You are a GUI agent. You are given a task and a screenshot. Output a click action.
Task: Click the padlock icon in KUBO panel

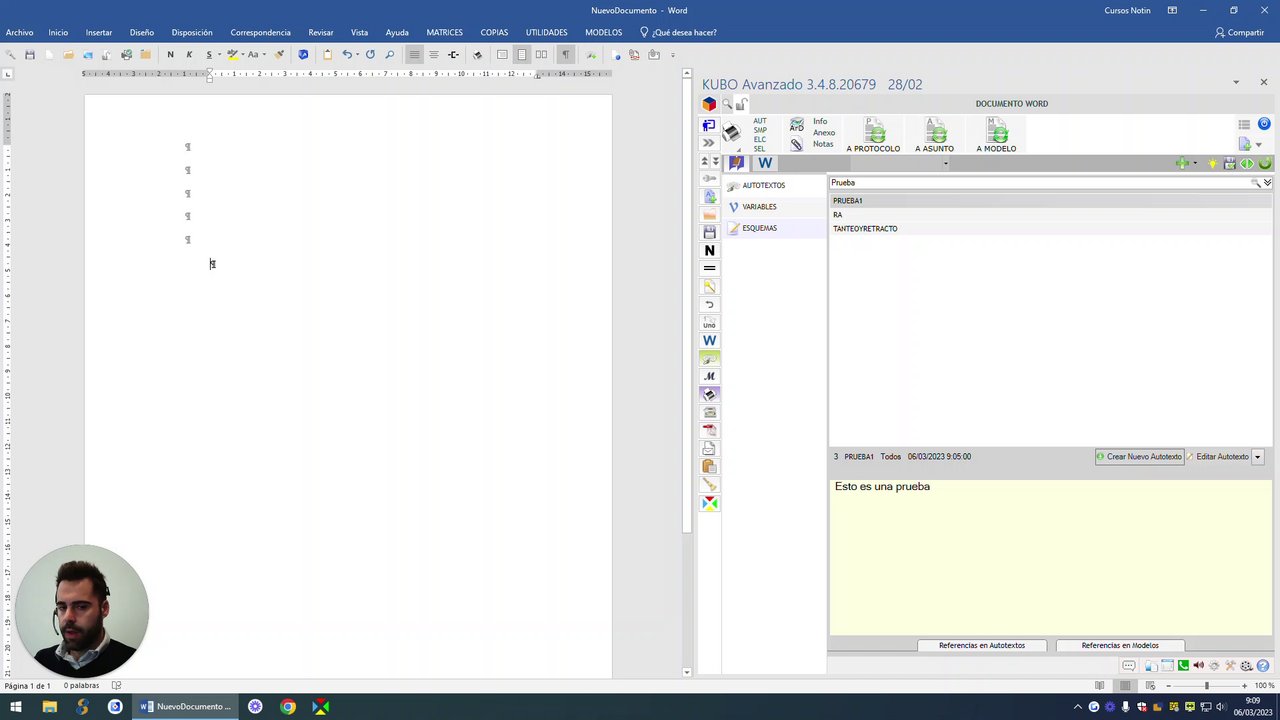point(741,104)
